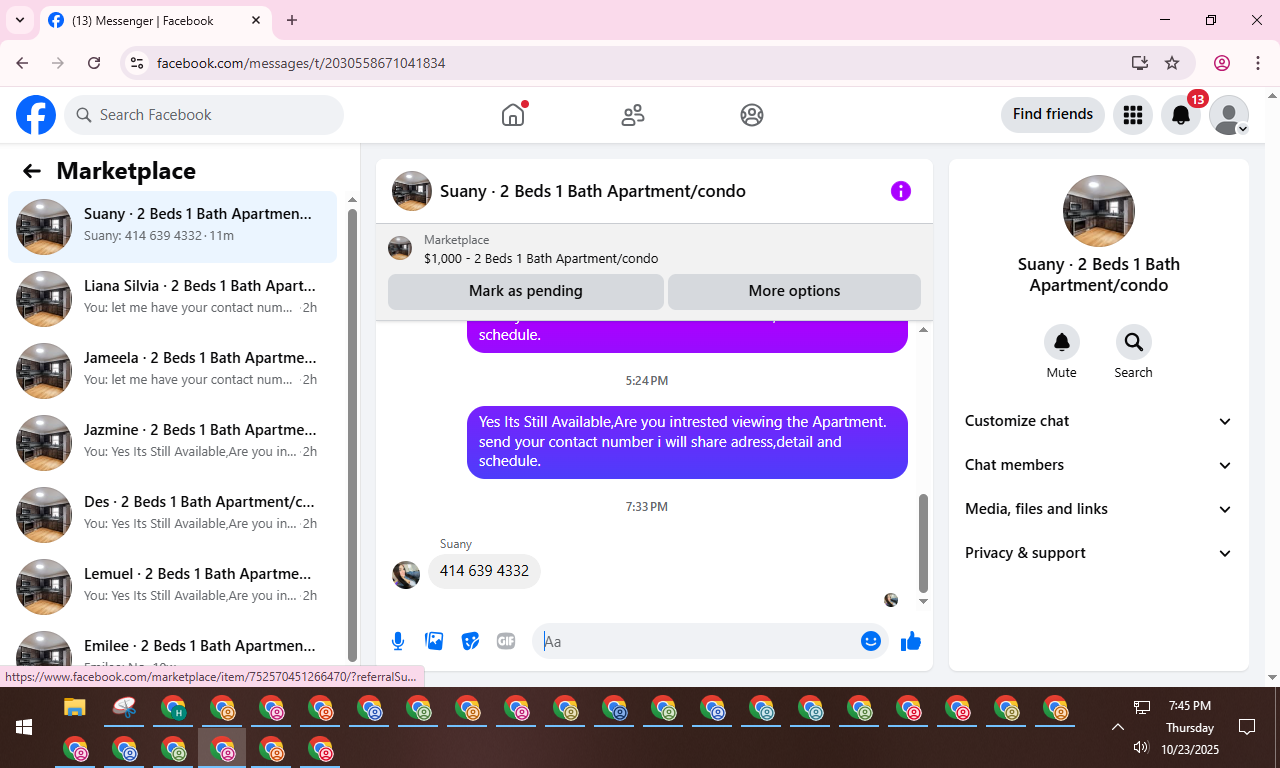Viewport: 1280px width, 768px height.
Task: Open the emoji picker in message box
Action: (871, 641)
